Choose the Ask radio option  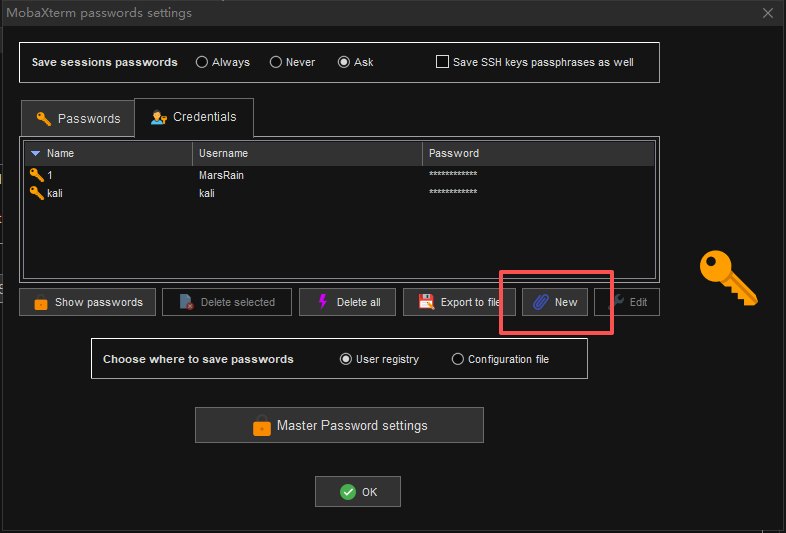[x=344, y=62]
